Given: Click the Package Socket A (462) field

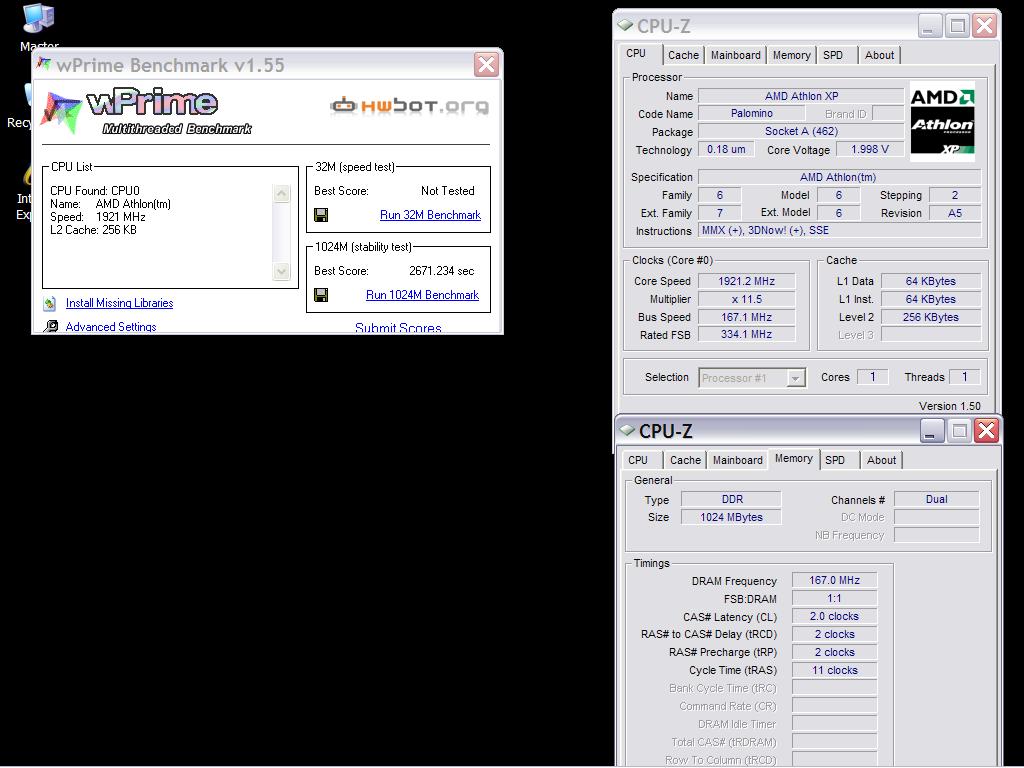Looking at the screenshot, I should [801, 131].
